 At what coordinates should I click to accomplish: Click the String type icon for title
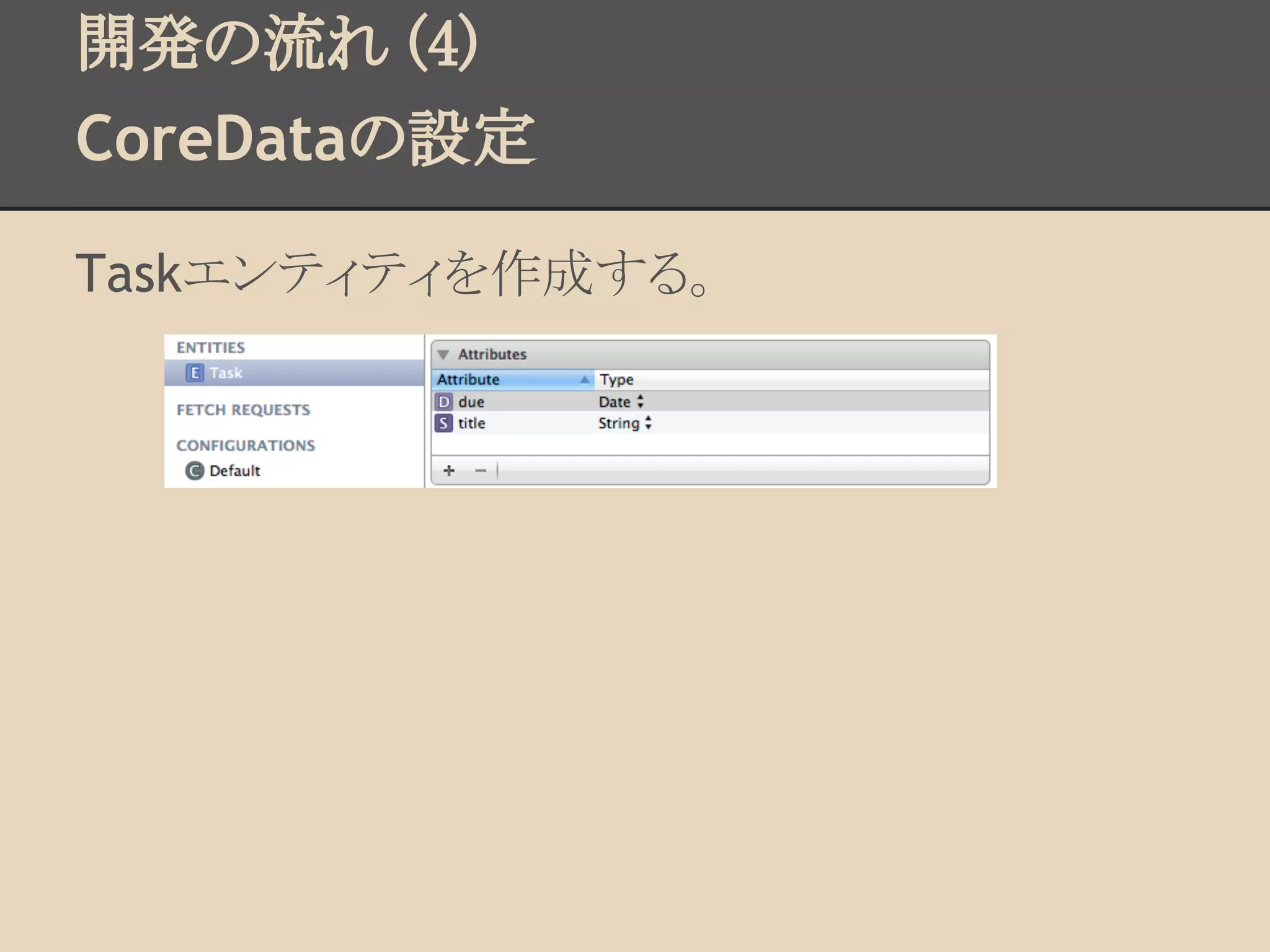click(x=443, y=423)
